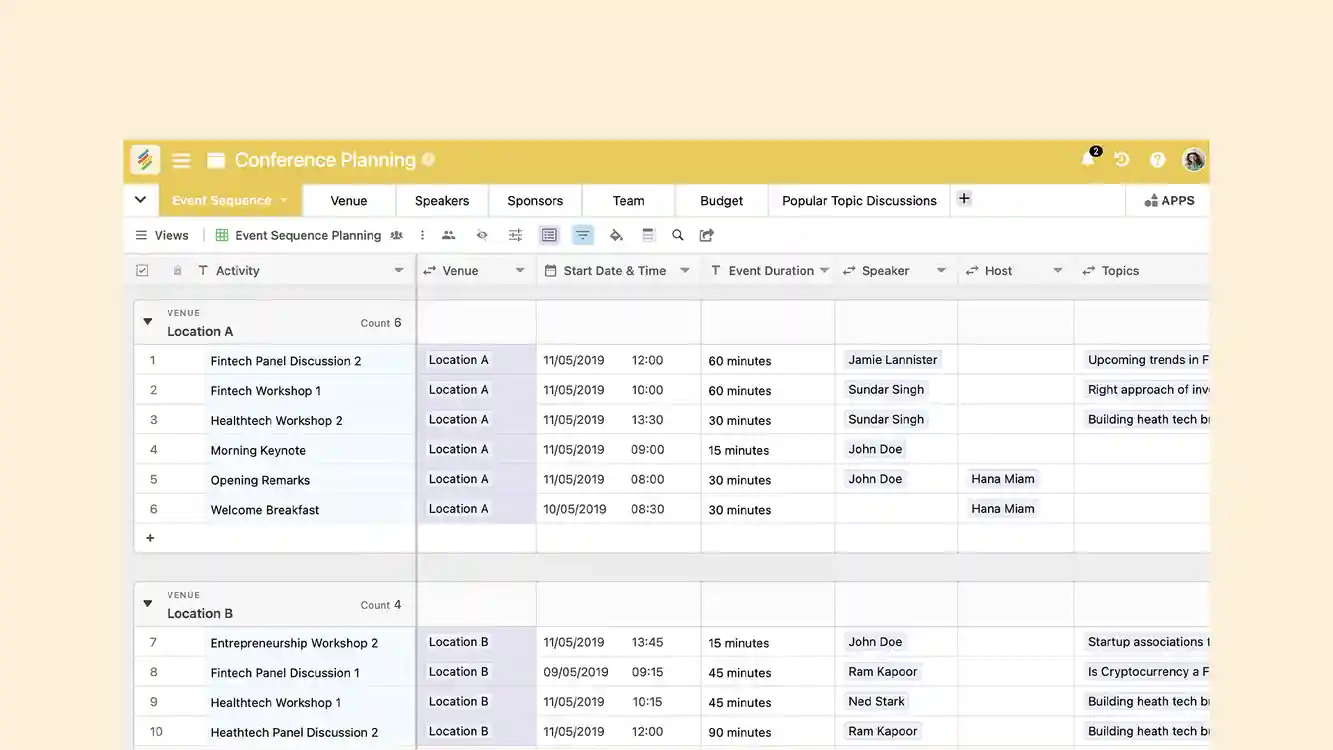This screenshot has height=750, width=1333.
Task: Open the Popular Topic Discussions tab
Action: 858,200
